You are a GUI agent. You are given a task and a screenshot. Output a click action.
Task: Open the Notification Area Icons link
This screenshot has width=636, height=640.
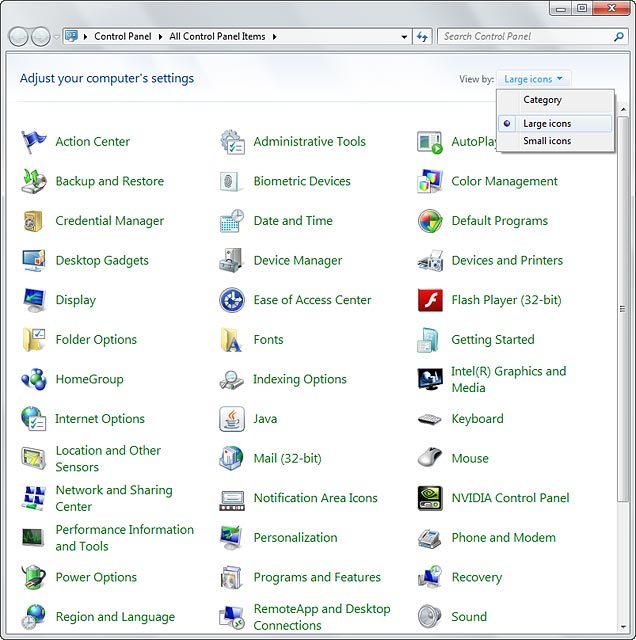[x=316, y=498]
